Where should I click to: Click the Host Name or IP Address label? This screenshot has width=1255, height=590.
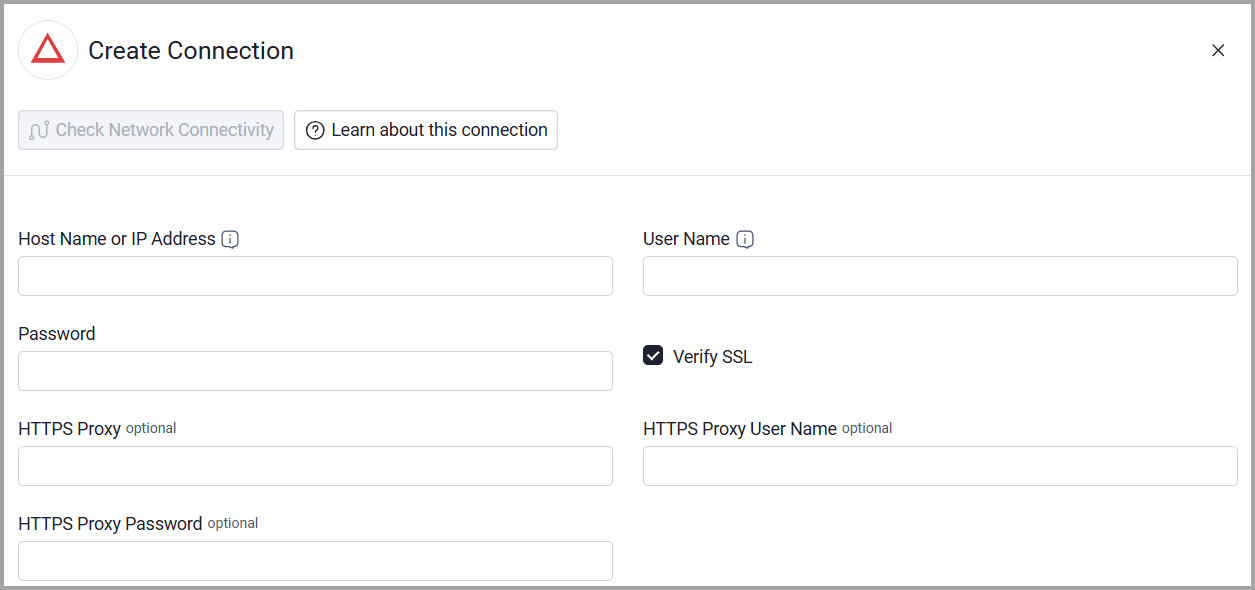(117, 239)
